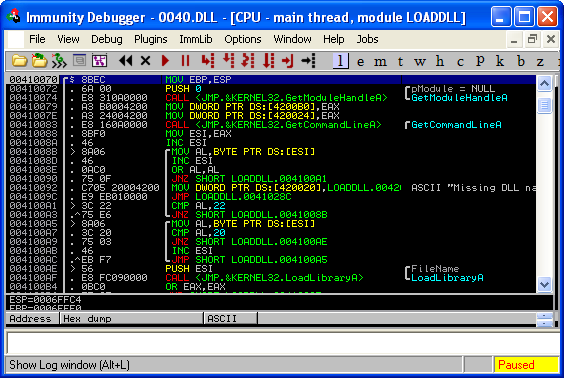Restore the inner CPU window
The image size is (564, 378).
coord(532,40)
